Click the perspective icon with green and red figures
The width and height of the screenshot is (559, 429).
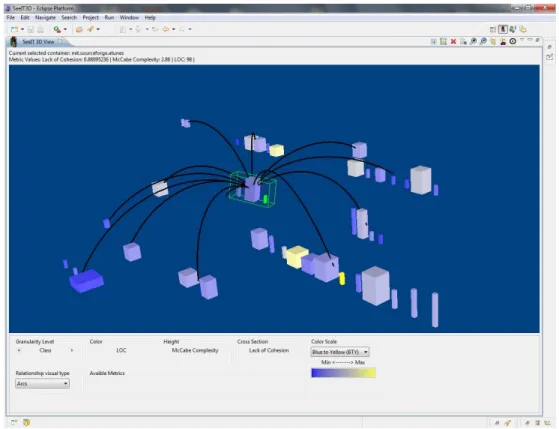(513, 29)
